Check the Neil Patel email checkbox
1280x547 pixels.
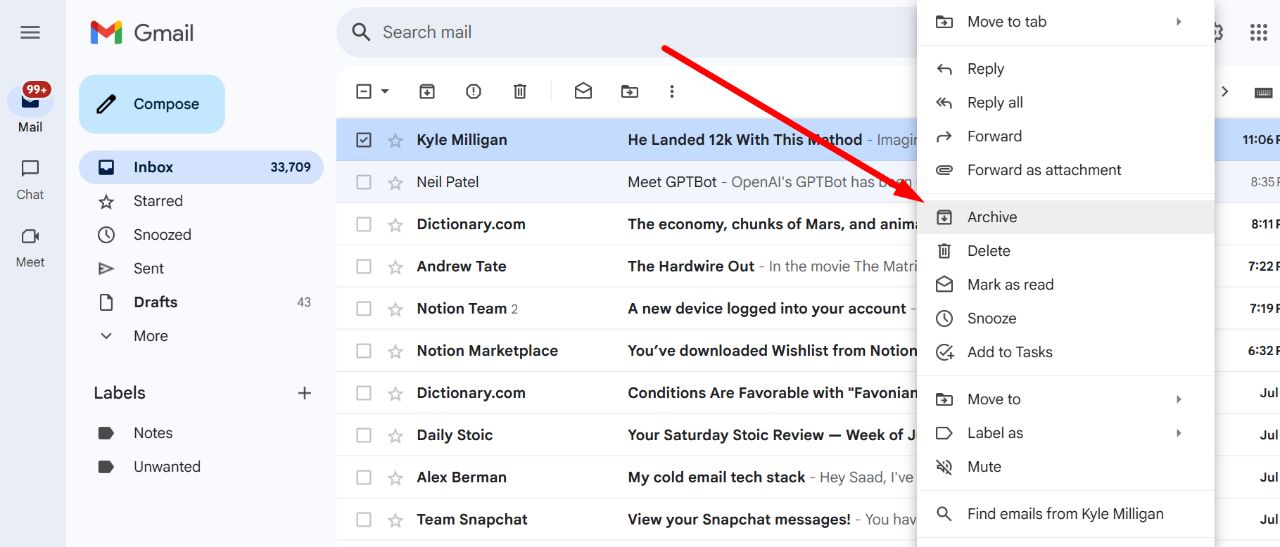(364, 182)
